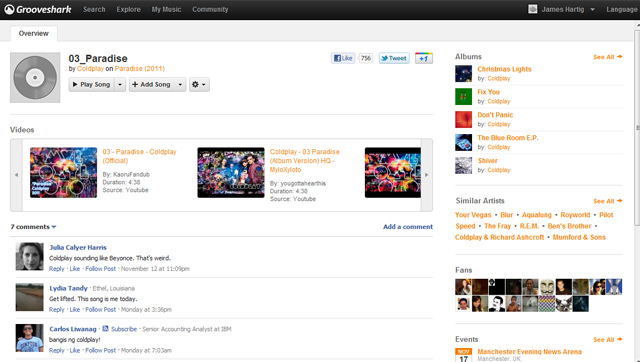Open Fix You album link
This screenshot has height=362, width=640.
tap(489, 92)
